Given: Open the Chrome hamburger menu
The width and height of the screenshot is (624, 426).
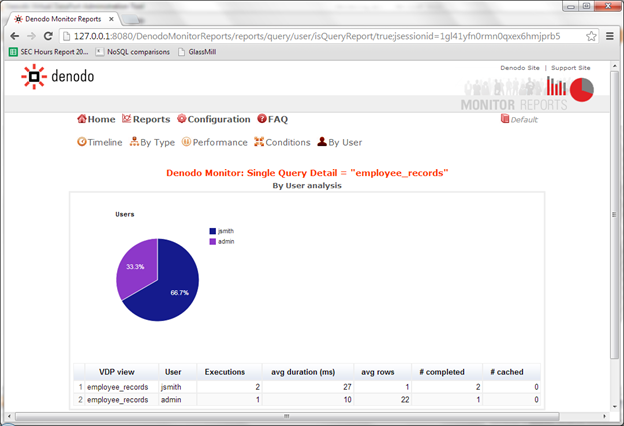Looking at the screenshot, I should pos(610,36).
